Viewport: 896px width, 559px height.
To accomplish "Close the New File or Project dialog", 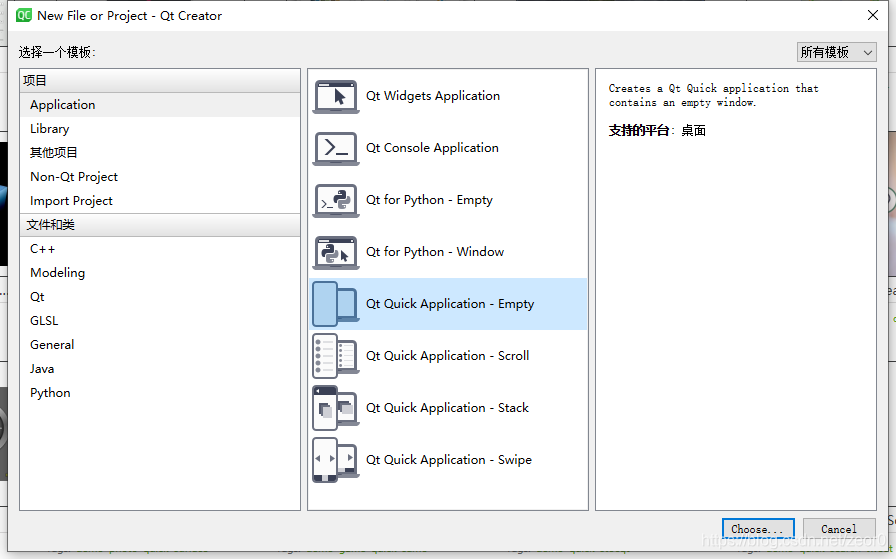I will point(873,15).
